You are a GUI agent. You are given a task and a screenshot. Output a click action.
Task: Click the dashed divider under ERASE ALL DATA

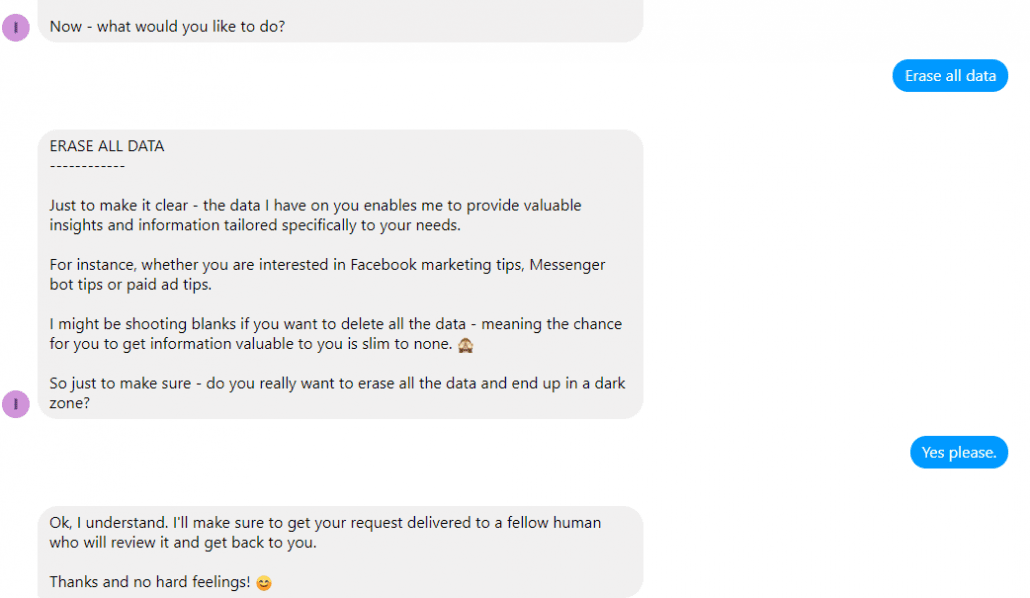[87, 166]
